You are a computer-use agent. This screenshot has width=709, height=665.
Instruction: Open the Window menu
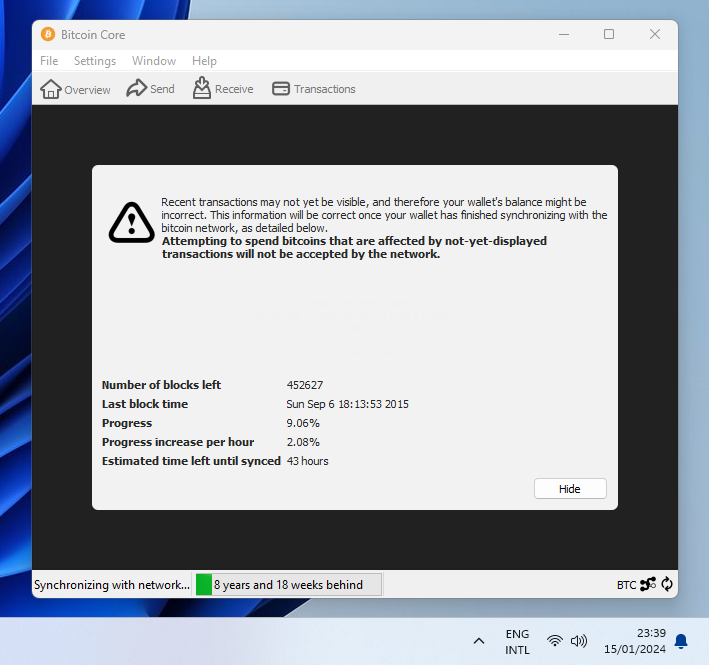pyautogui.click(x=154, y=61)
